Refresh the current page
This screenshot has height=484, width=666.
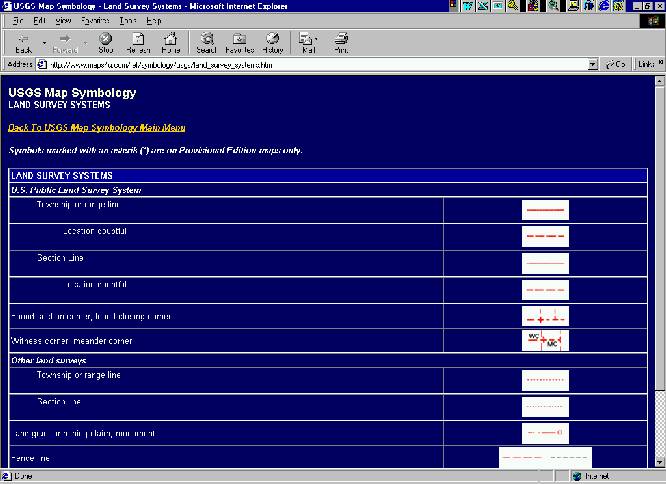coord(138,42)
